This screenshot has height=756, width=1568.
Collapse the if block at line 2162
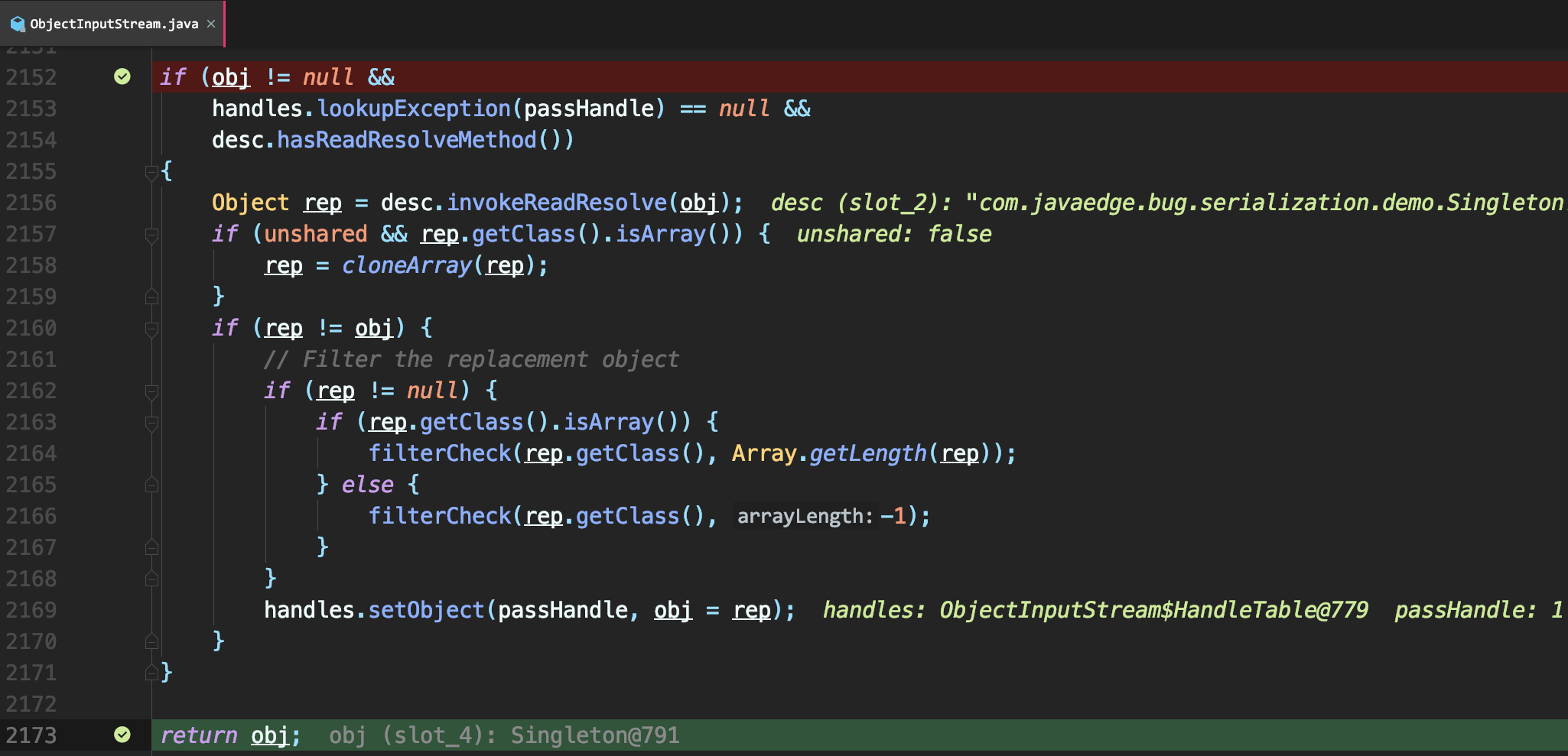tap(151, 392)
